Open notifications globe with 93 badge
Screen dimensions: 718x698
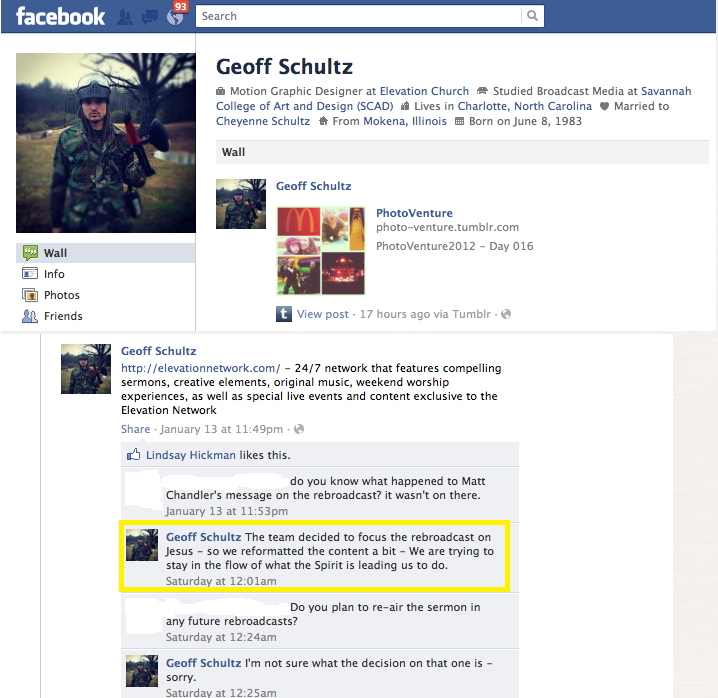(175, 17)
